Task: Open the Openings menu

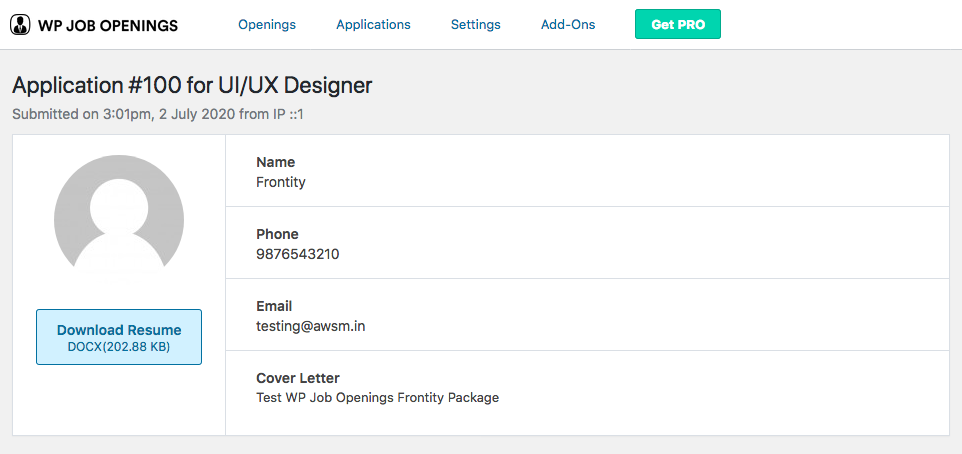Action: point(267,24)
